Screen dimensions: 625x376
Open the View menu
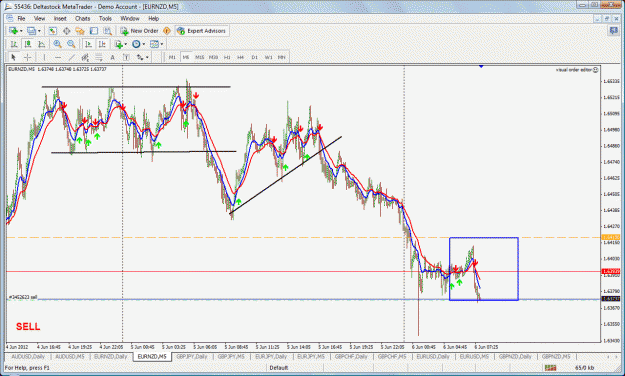[x=39, y=18]
